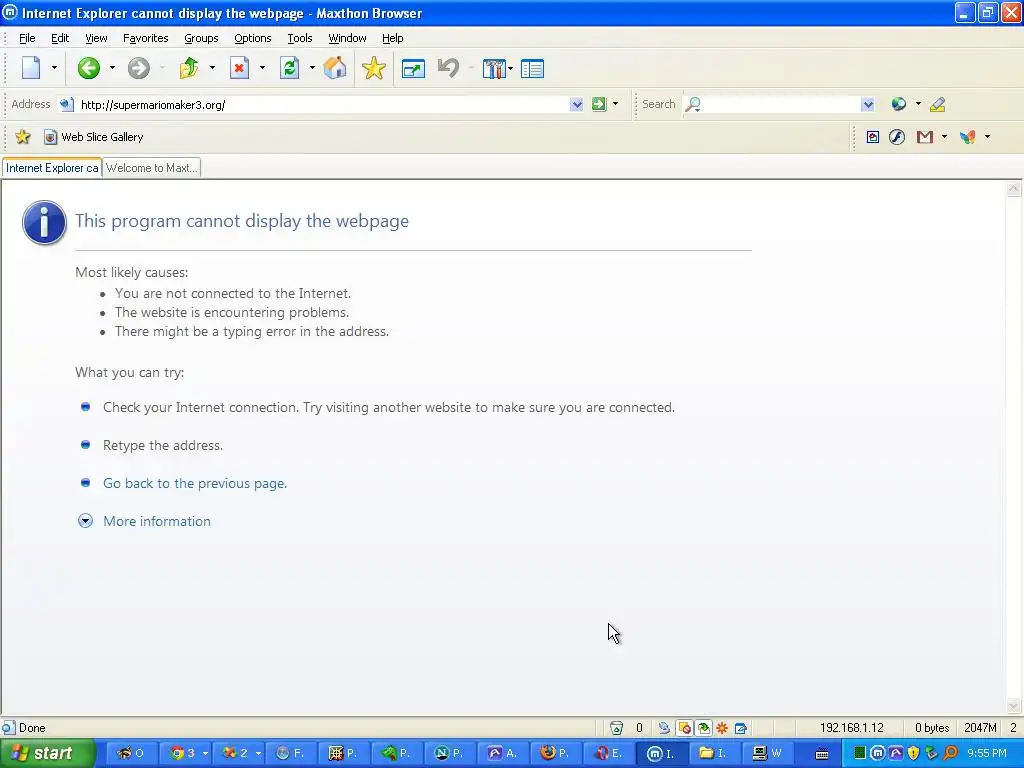The width and height of the screenshot is (1024, 768).
Task: Open the Gmail icon dropdown arrow
Action: pos(944,136)
